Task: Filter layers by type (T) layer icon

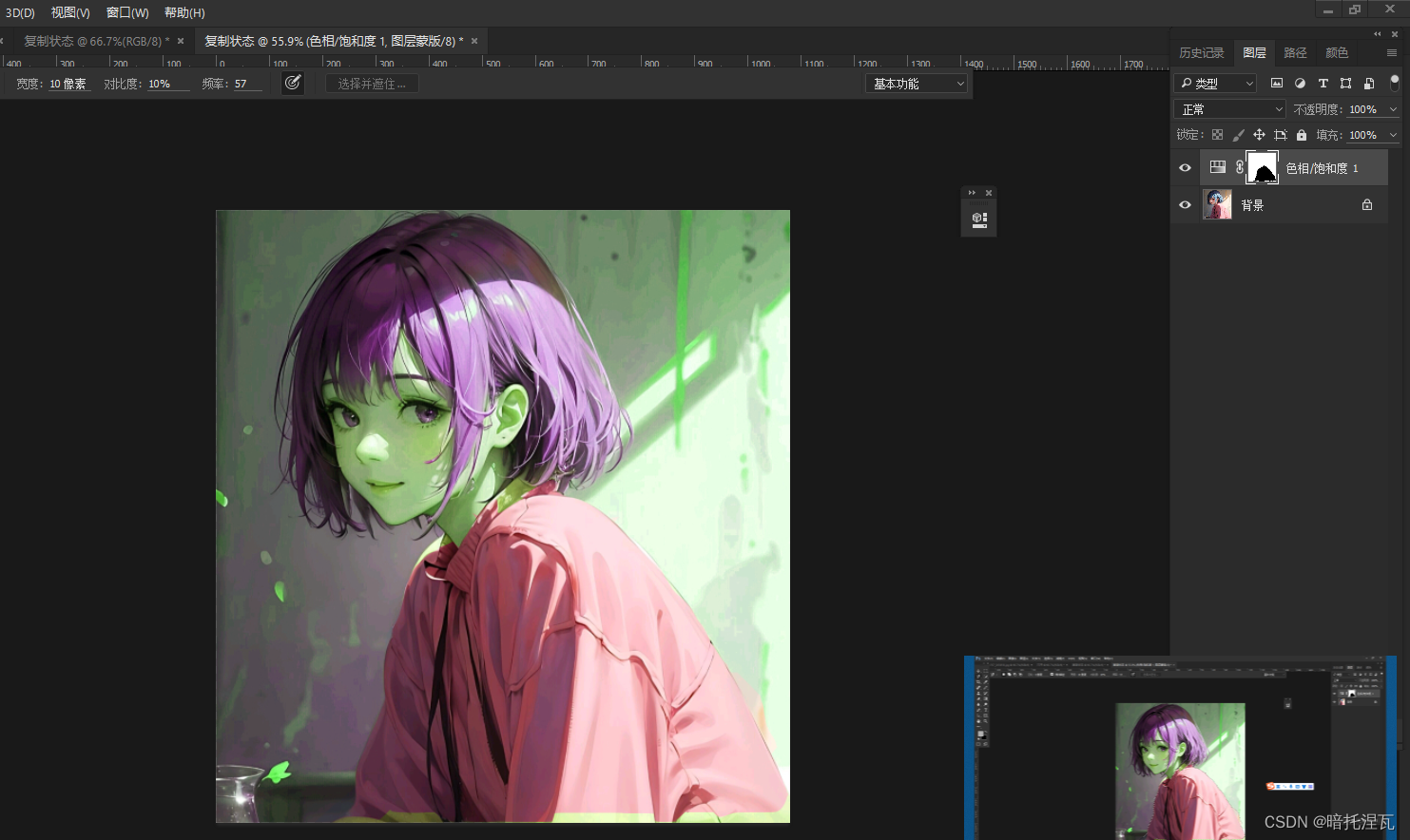Action: tap(1323, 84)
